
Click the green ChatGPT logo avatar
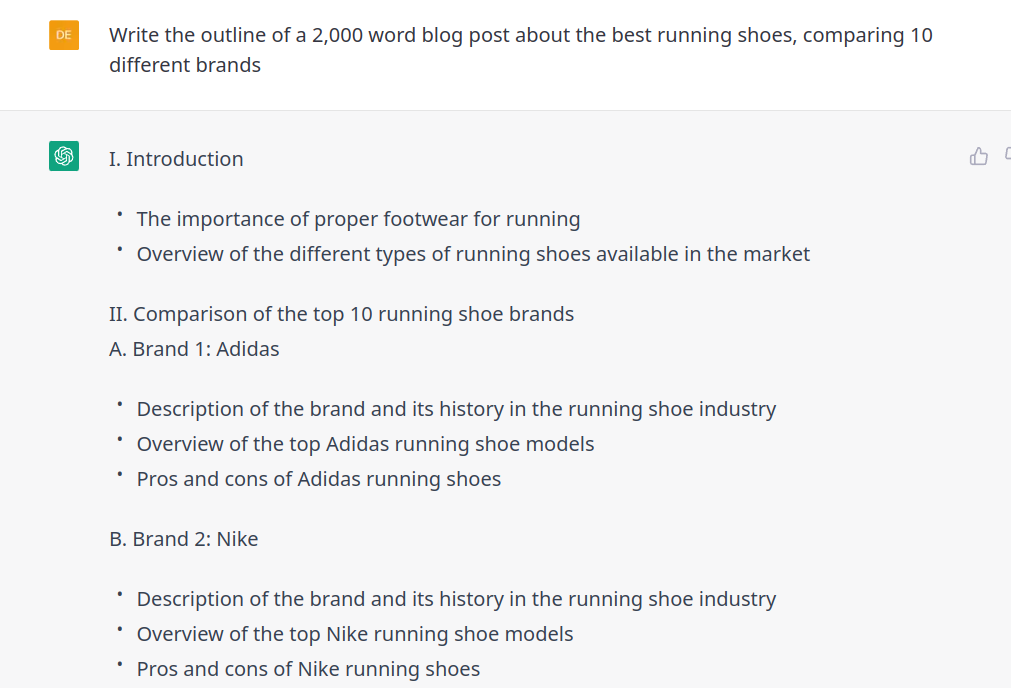[64, 156]
